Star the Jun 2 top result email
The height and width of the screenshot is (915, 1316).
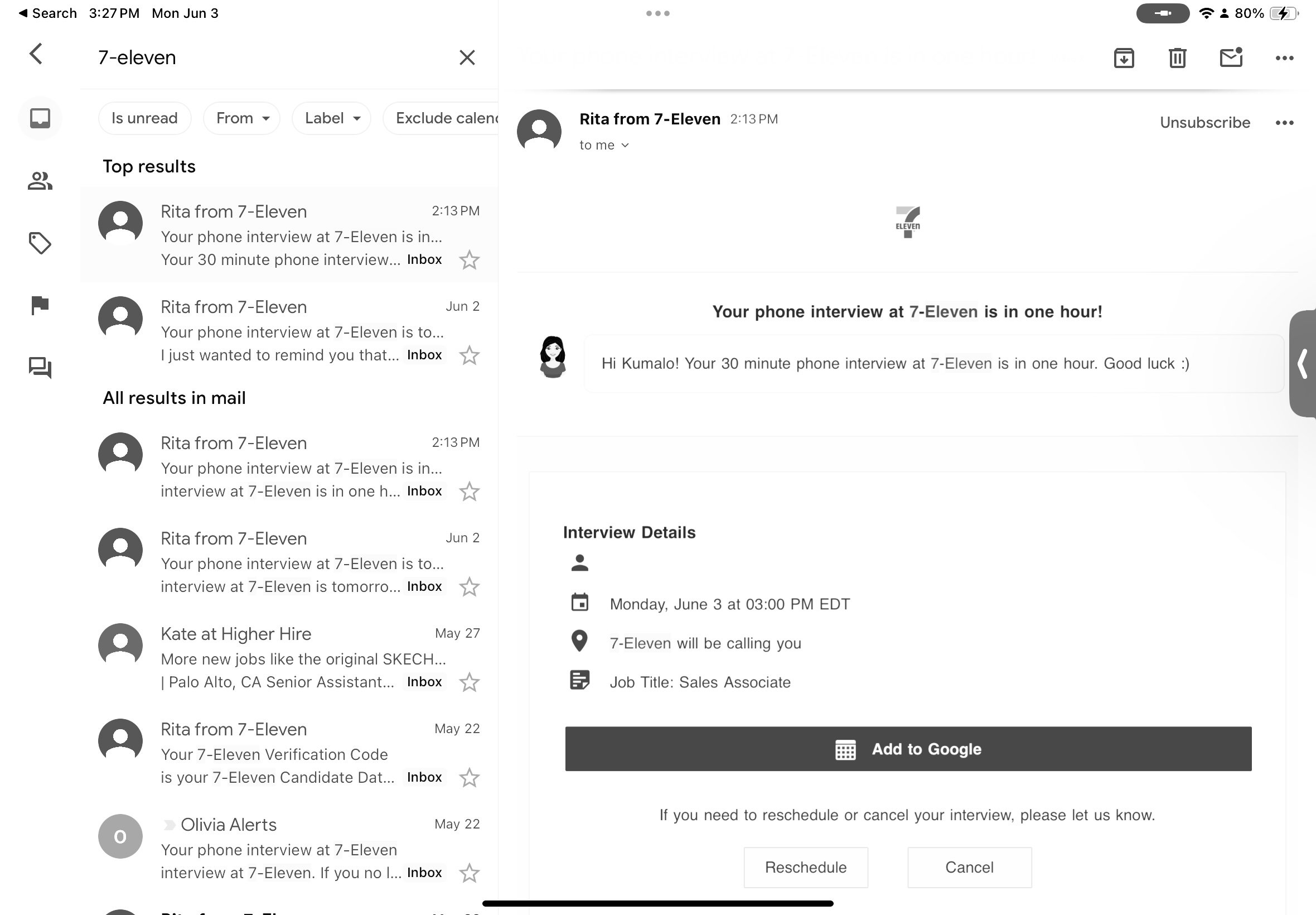click(x=469, y=355)
